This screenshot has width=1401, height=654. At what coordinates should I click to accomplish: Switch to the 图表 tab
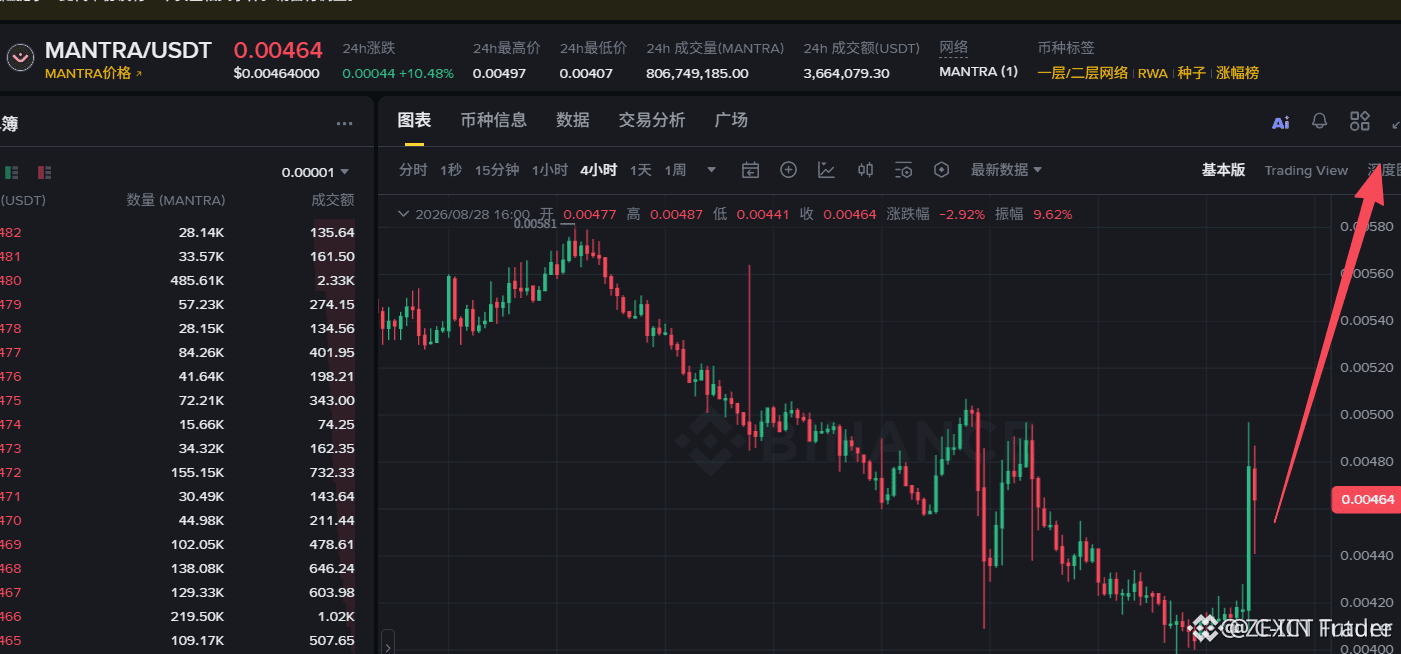[414, 120]
